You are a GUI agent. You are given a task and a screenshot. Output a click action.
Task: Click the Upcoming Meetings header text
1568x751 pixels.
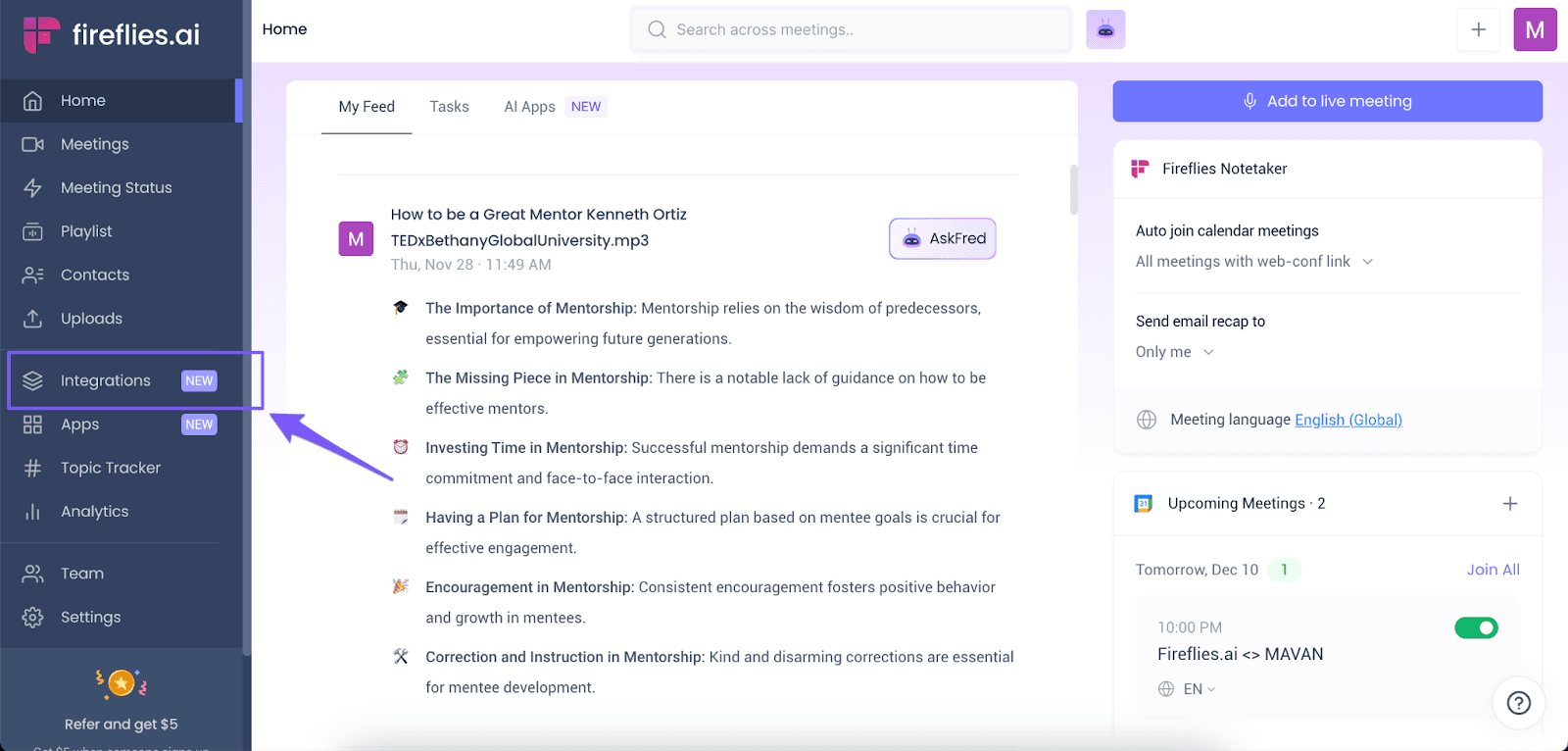tap(1247, 503)
